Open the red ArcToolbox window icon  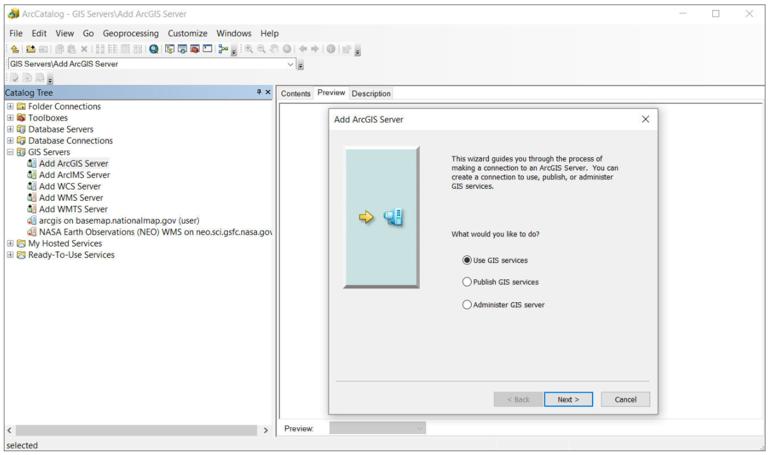click(195, 49)
